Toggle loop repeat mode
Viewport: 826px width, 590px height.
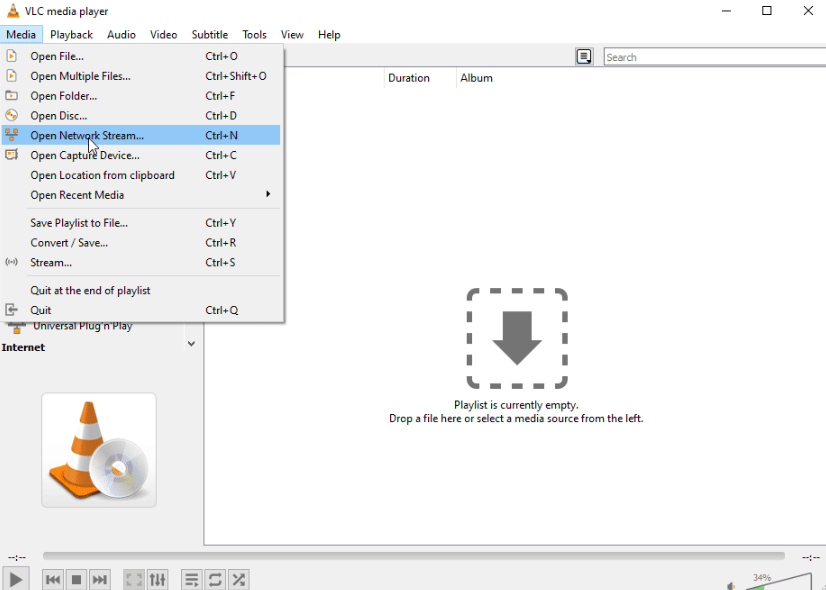(x=215, y=580)
